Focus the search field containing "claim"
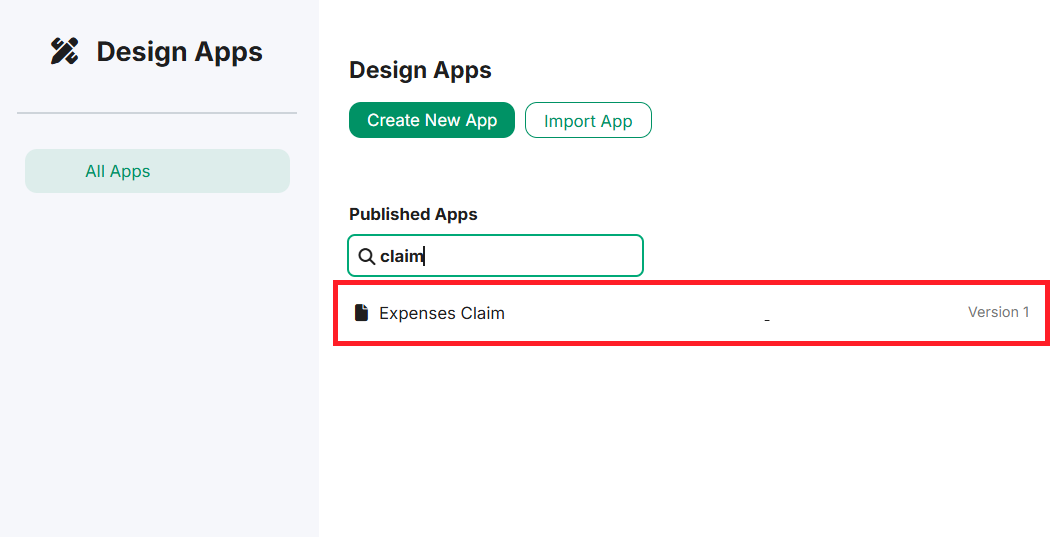The image size is (1055, 537). [496, 256]
